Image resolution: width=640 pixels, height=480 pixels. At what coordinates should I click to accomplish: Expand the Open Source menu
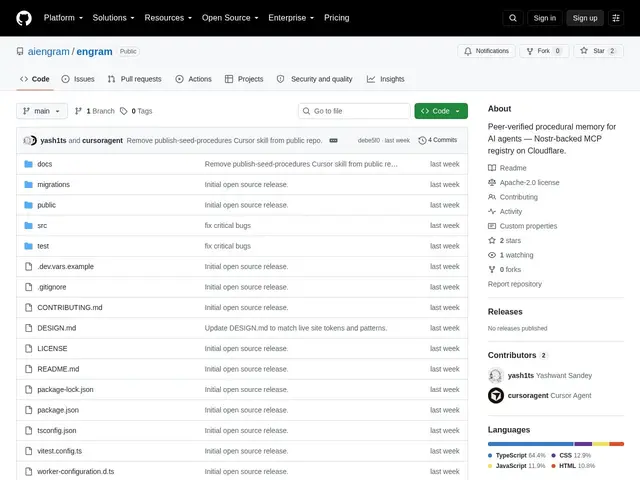coord(230,18)
